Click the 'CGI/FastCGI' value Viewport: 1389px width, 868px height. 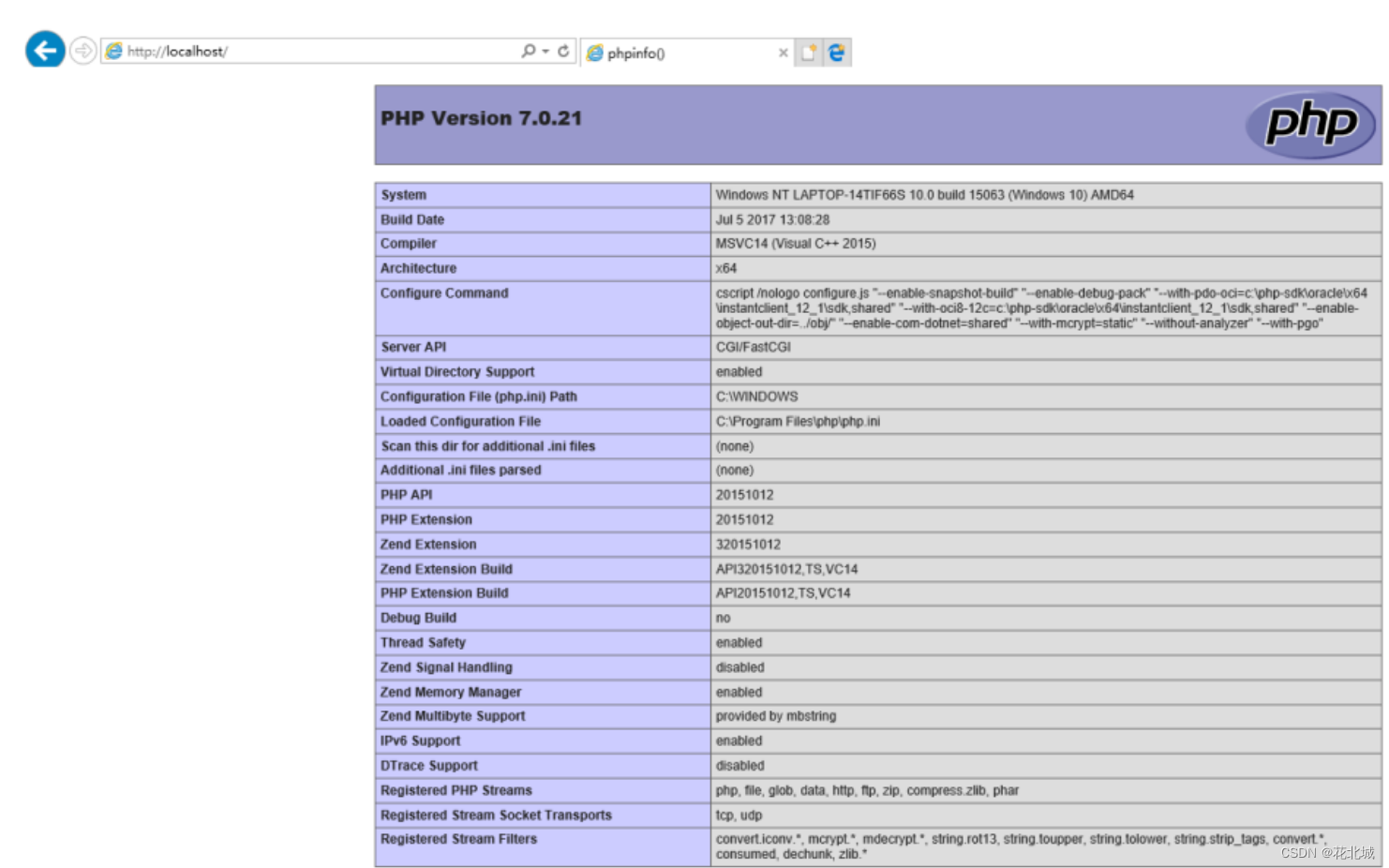coord(754,347)
